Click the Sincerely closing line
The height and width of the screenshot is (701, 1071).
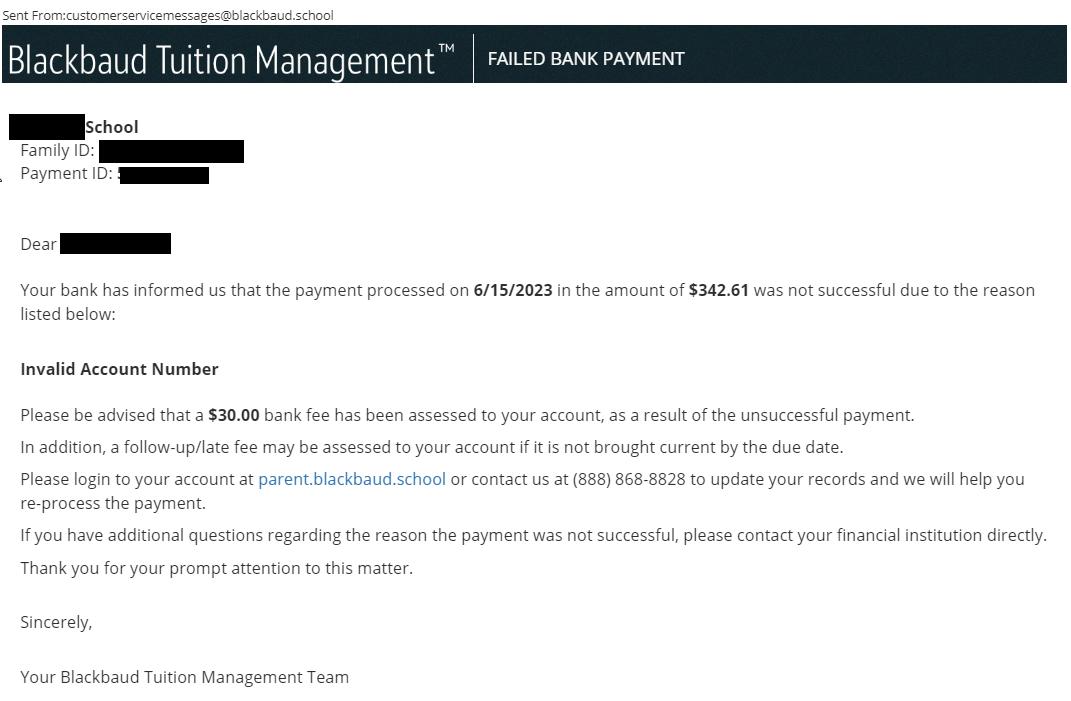(x=56, y=622)
